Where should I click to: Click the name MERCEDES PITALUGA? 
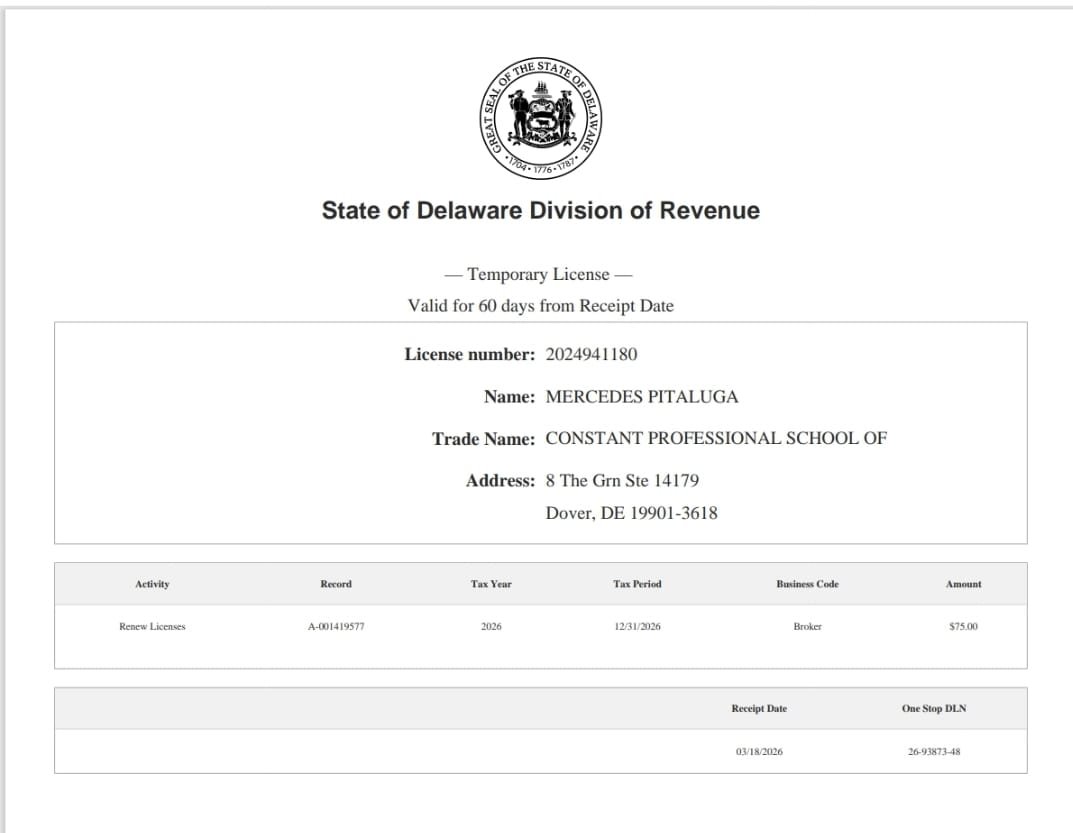coord(641,397)
